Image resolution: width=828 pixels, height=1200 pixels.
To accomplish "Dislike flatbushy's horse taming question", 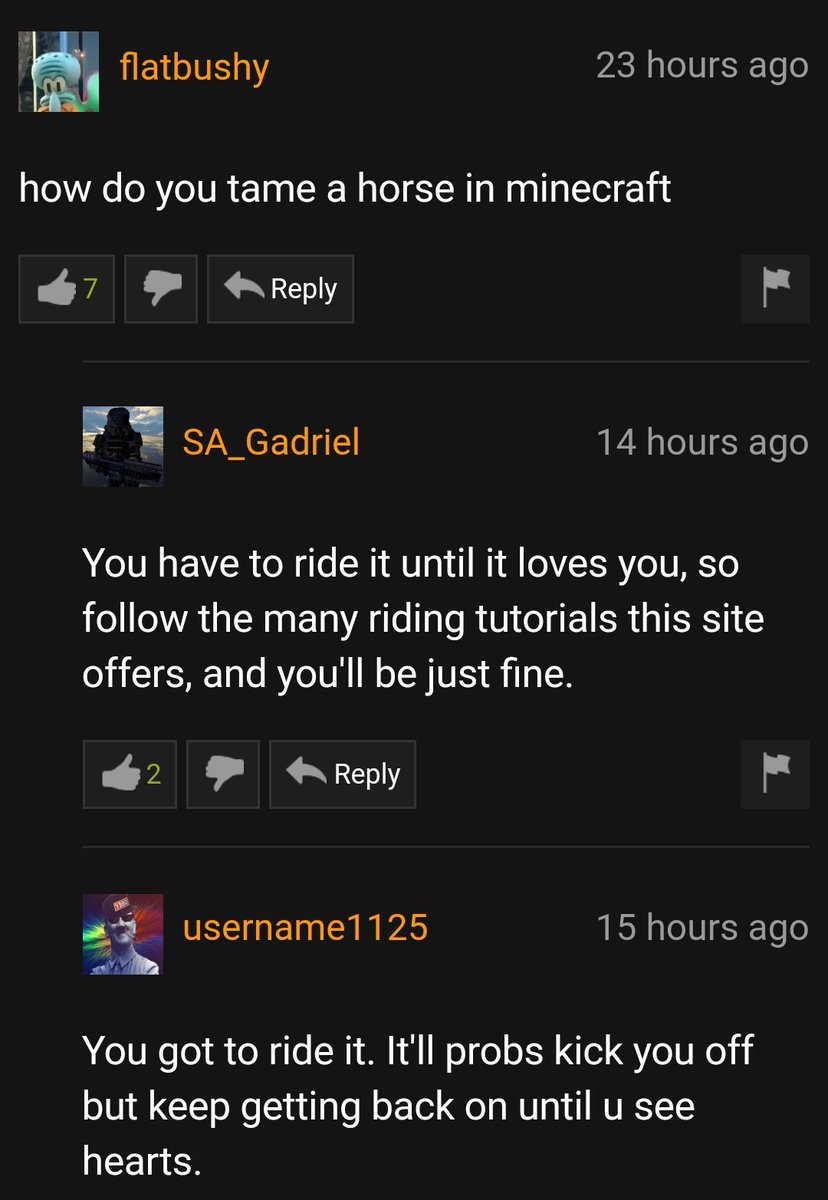I will click(161, 289).
